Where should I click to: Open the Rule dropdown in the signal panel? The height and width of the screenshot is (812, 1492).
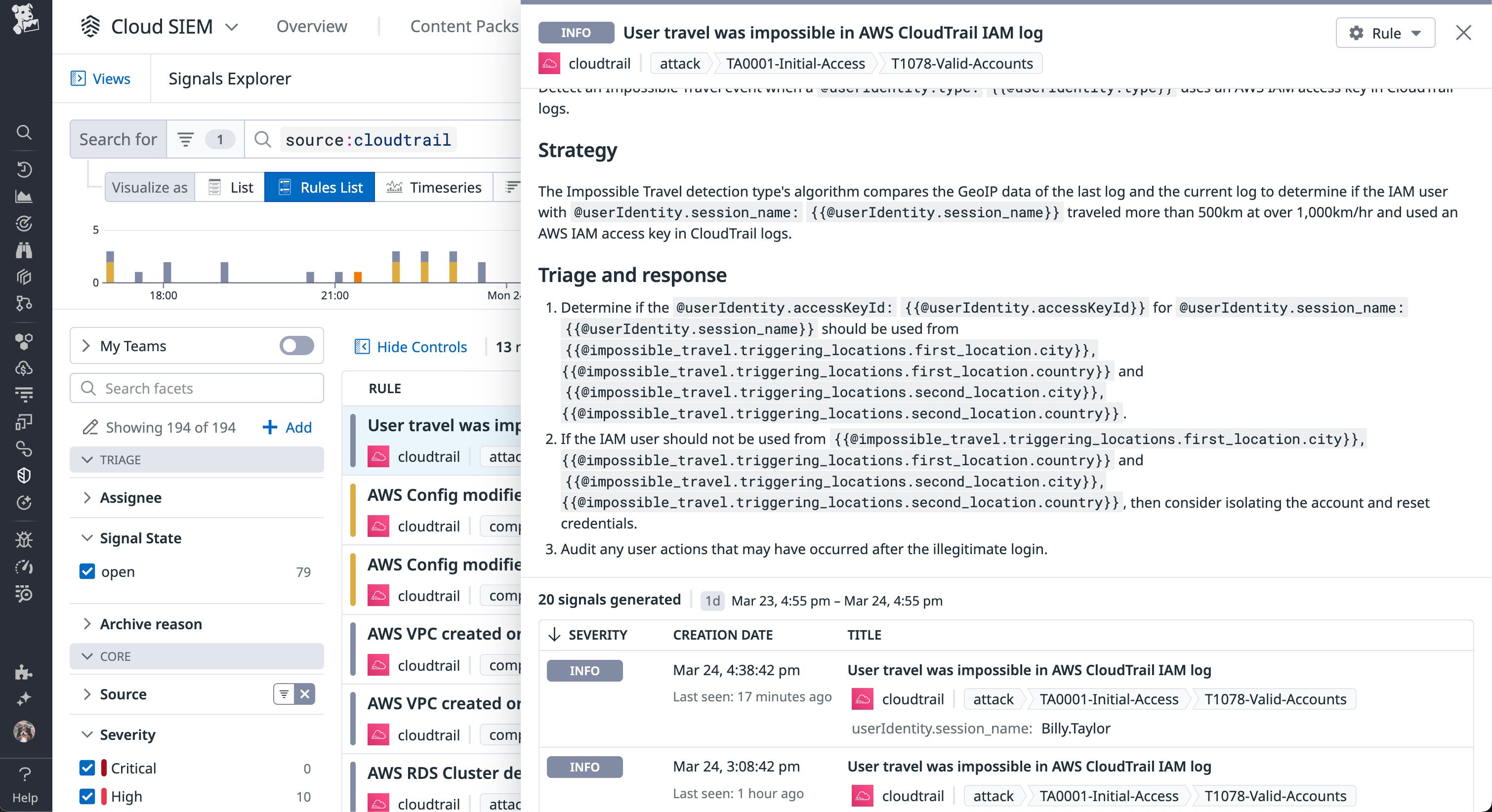coord(1384,33)
